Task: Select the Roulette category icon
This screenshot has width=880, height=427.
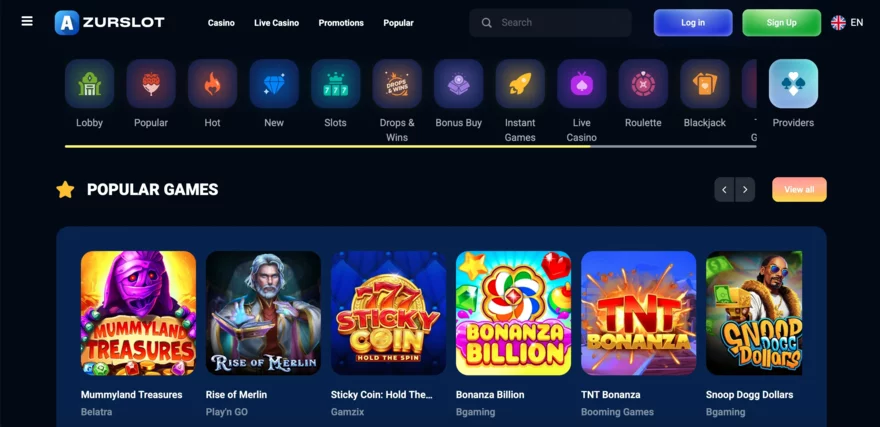Action: (643, 84)
